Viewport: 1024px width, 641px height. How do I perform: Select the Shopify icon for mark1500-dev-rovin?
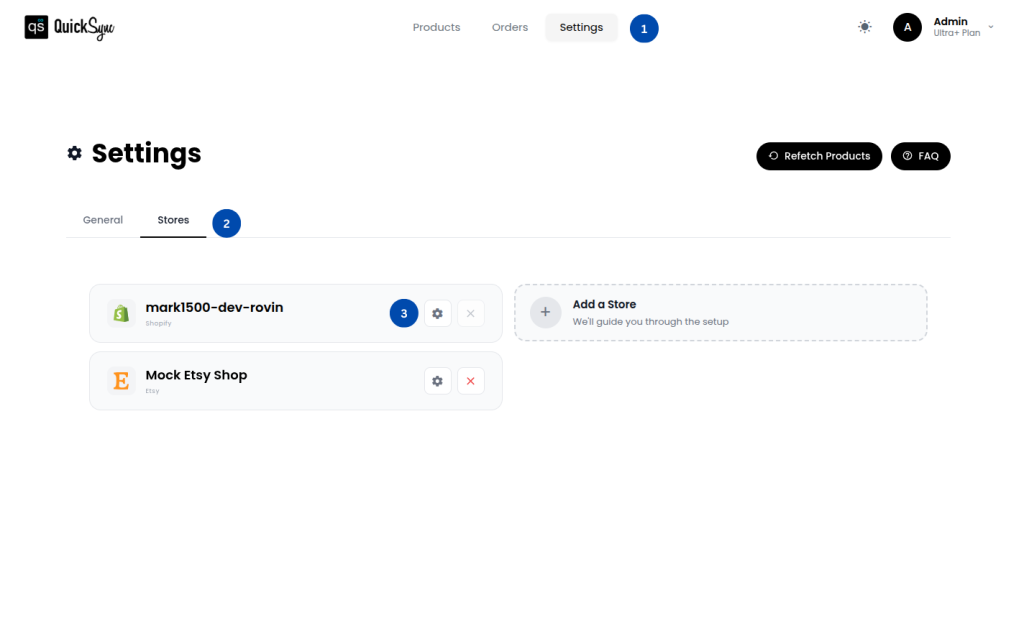point(120,313)
